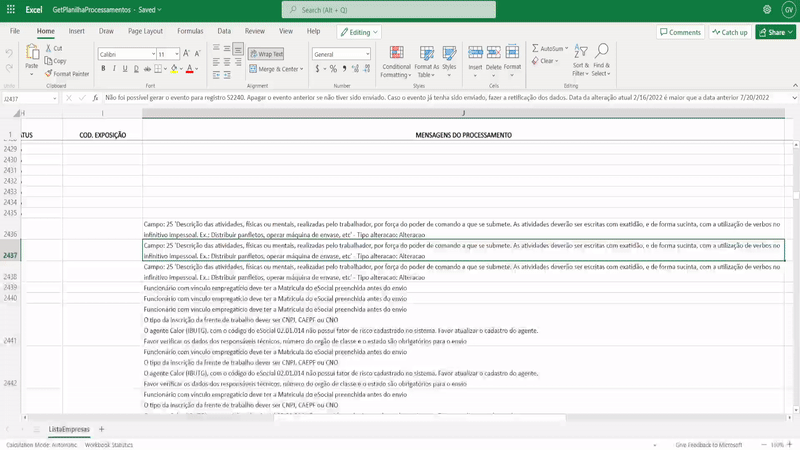Image resolution: width=800 pixels, height=450 pixels.
Task: Open the cell borders tool
Action: pyautogui.click(x=158, y=68)
